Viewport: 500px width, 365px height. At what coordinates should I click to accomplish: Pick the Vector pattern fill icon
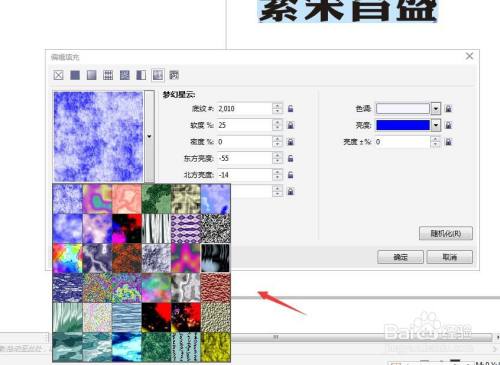click(x=108, y=75)
